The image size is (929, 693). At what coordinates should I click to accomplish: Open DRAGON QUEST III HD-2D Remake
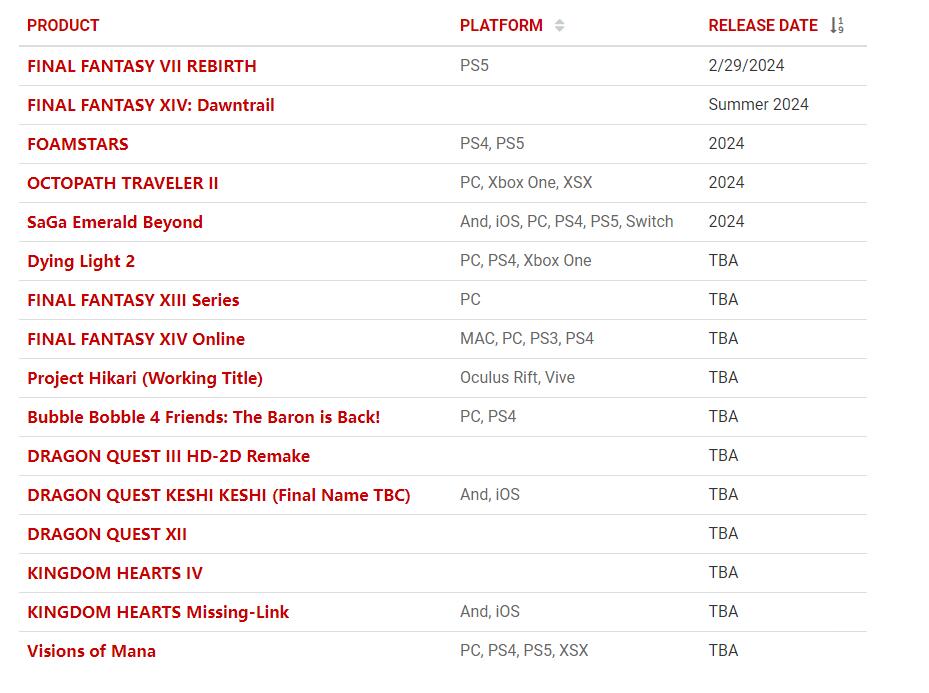tap(168, 456)
